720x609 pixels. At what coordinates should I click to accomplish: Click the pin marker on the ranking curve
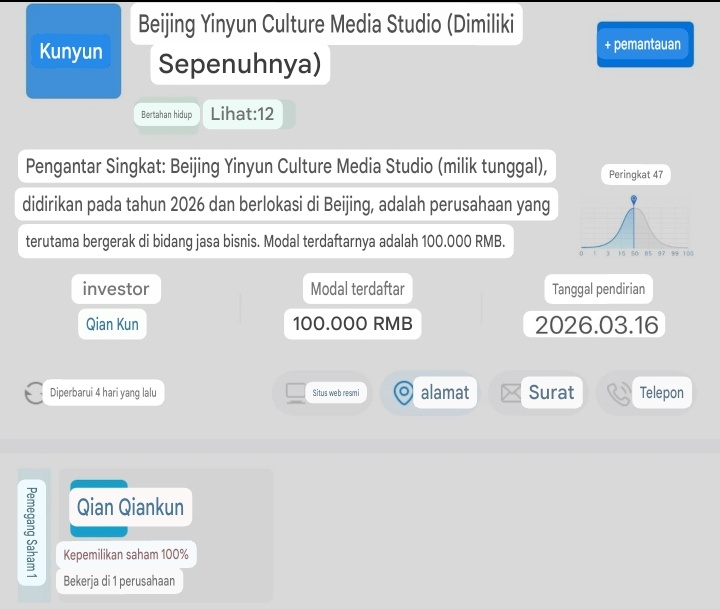pos(634,200)
